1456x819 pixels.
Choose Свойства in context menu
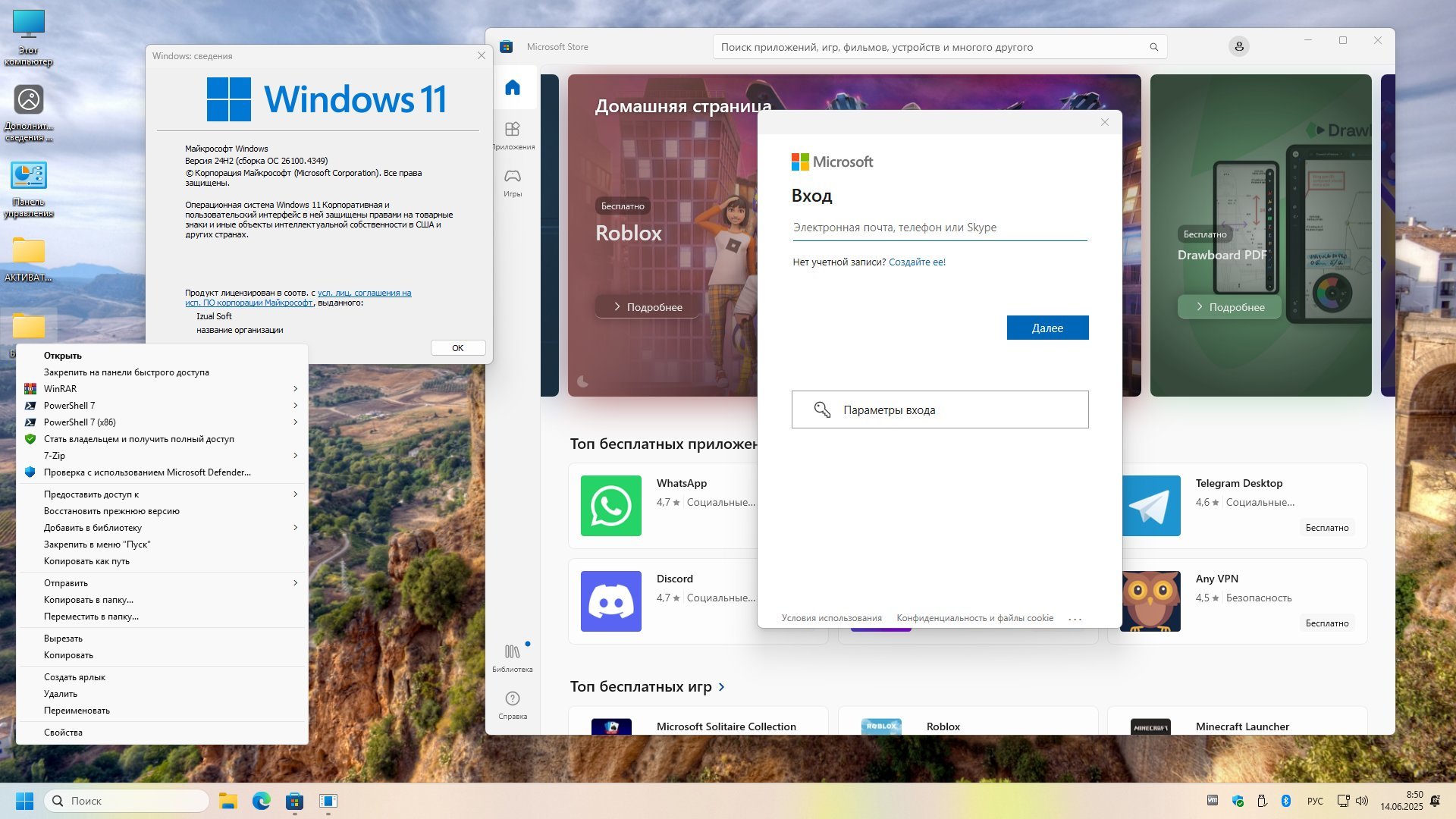[162, 733]
